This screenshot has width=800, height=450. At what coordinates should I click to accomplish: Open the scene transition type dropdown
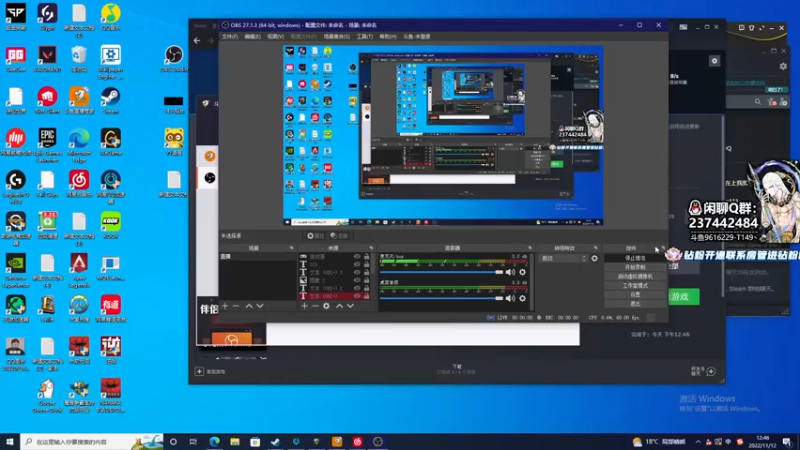pyautogui.click(x=564, y=259)
